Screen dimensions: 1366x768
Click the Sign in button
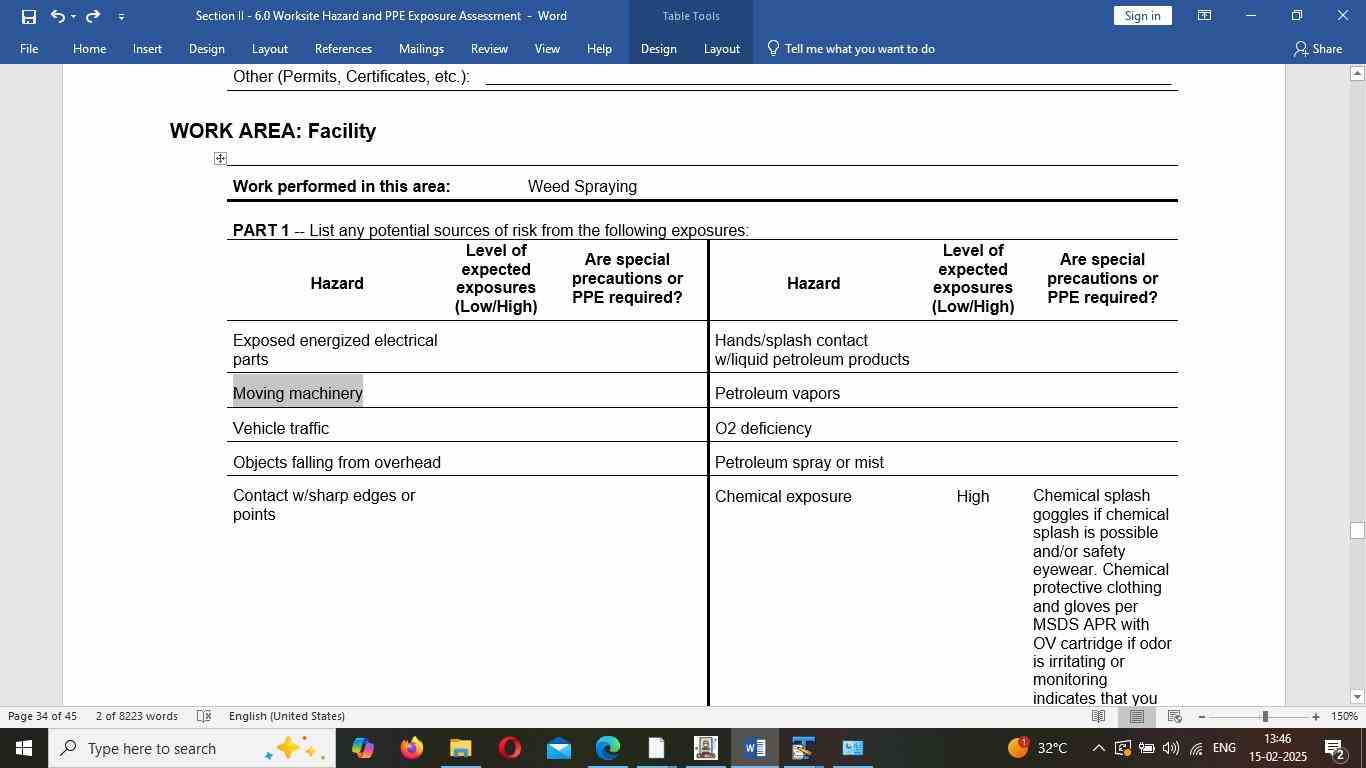1142,16
